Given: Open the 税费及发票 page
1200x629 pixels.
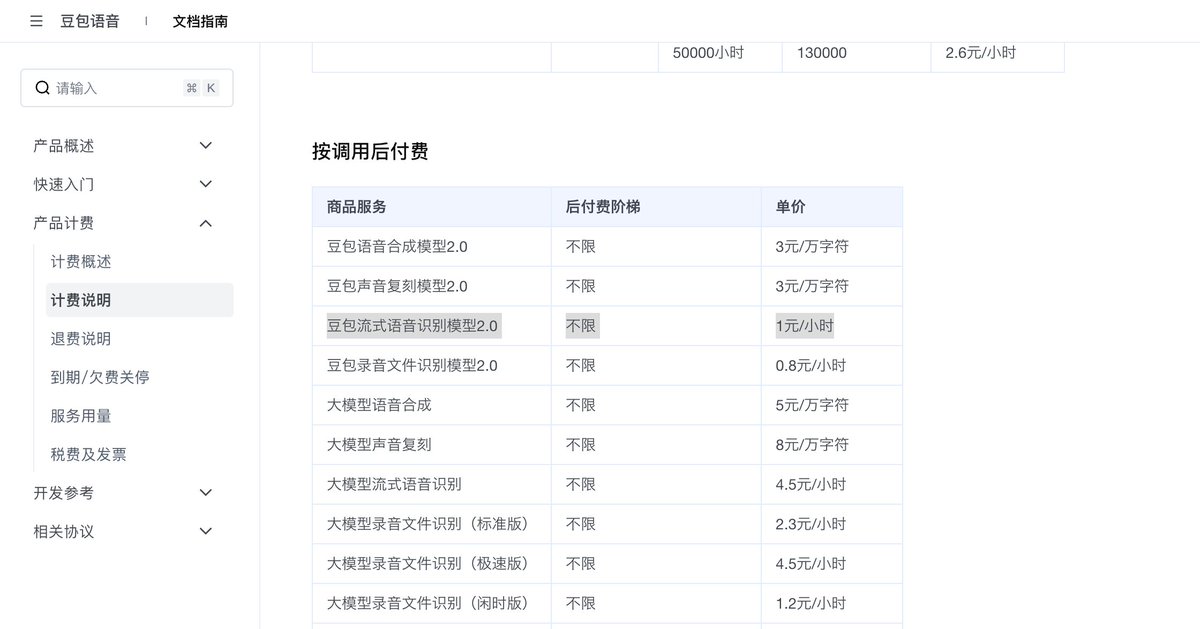Looking at the screenshot, I should pos(88,454).
